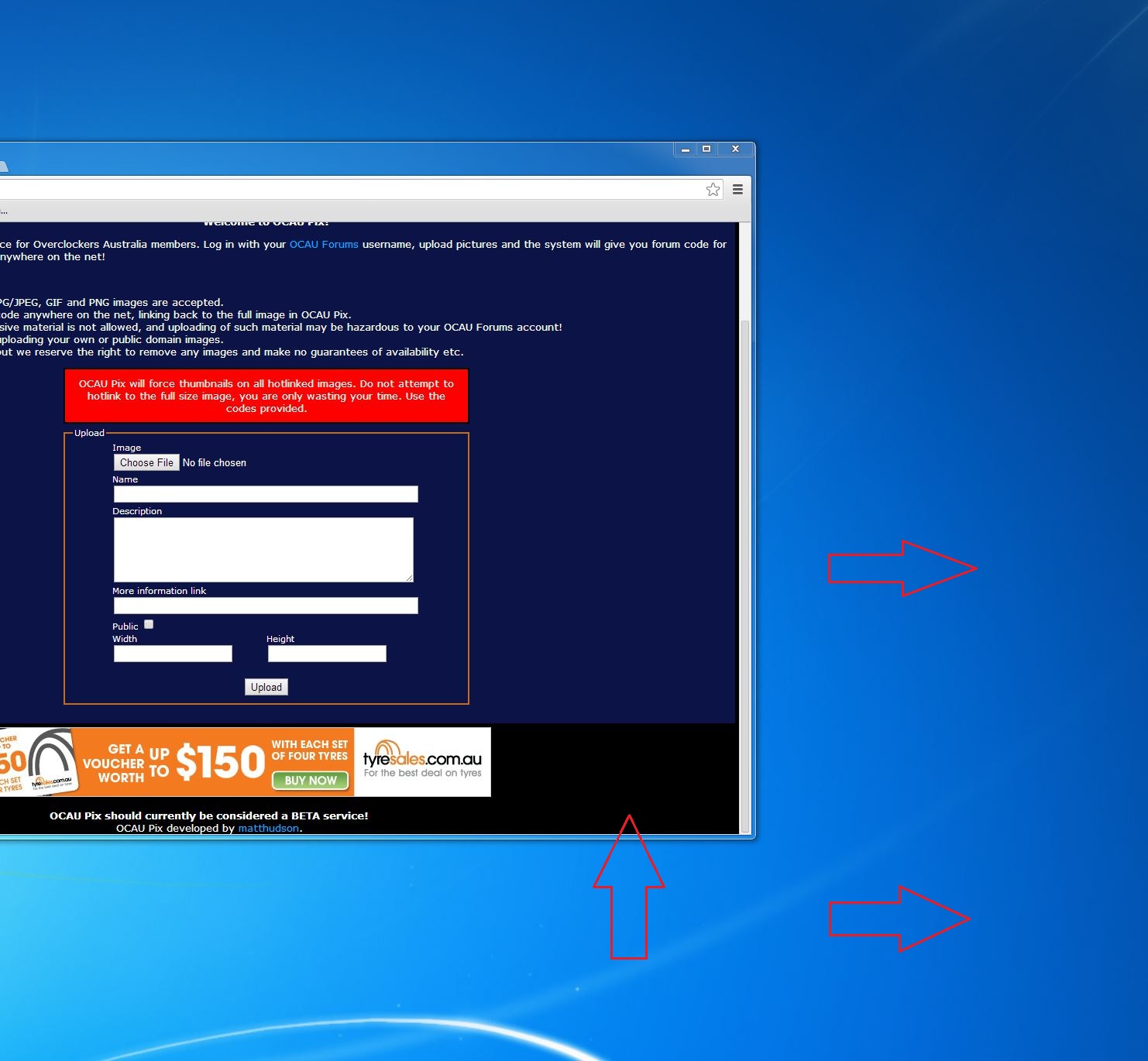
Task: Toggle the Public checkbox
Action: coord(149,624)
